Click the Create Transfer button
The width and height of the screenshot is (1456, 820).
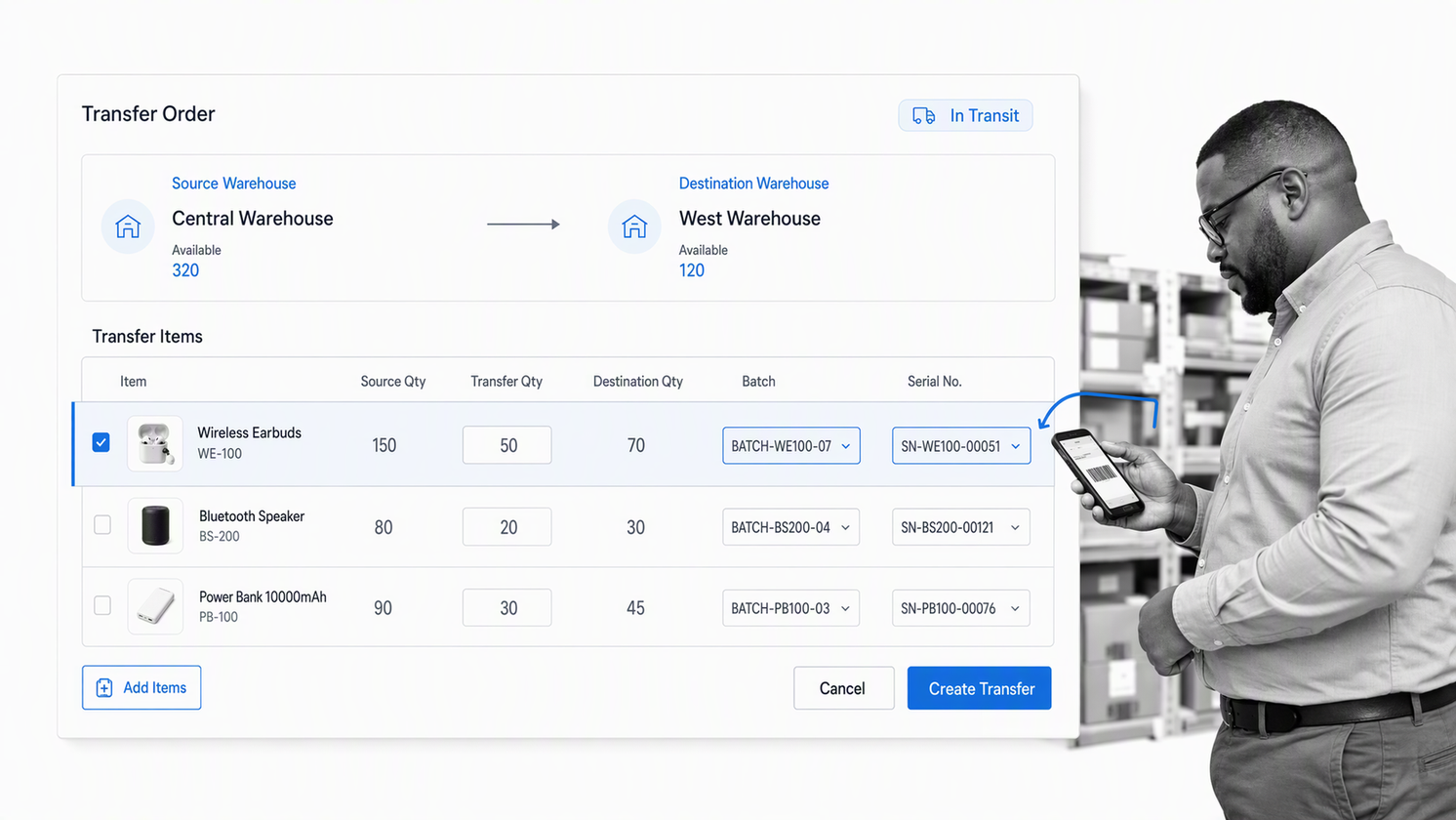(x=980, y=688)
